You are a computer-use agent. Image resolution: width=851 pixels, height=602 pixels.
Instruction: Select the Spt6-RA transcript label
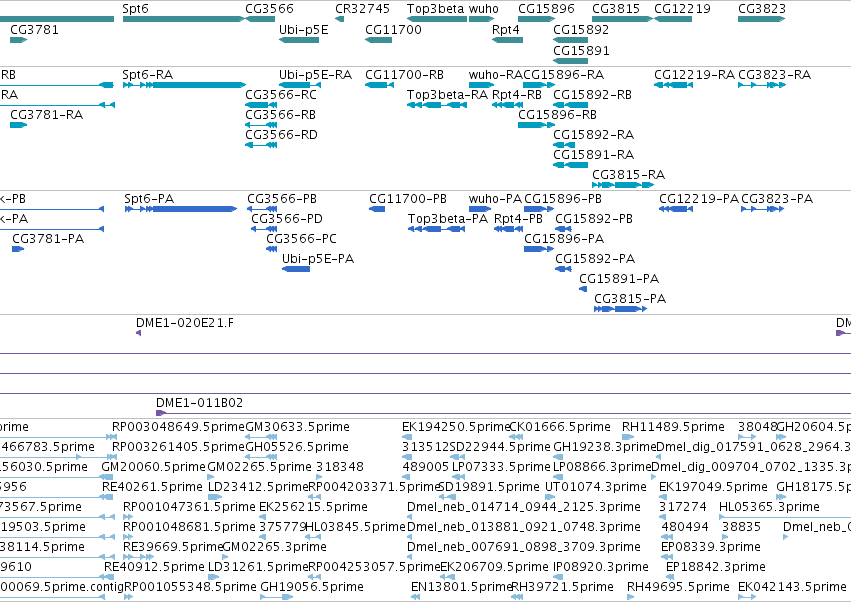click(148, 74)
